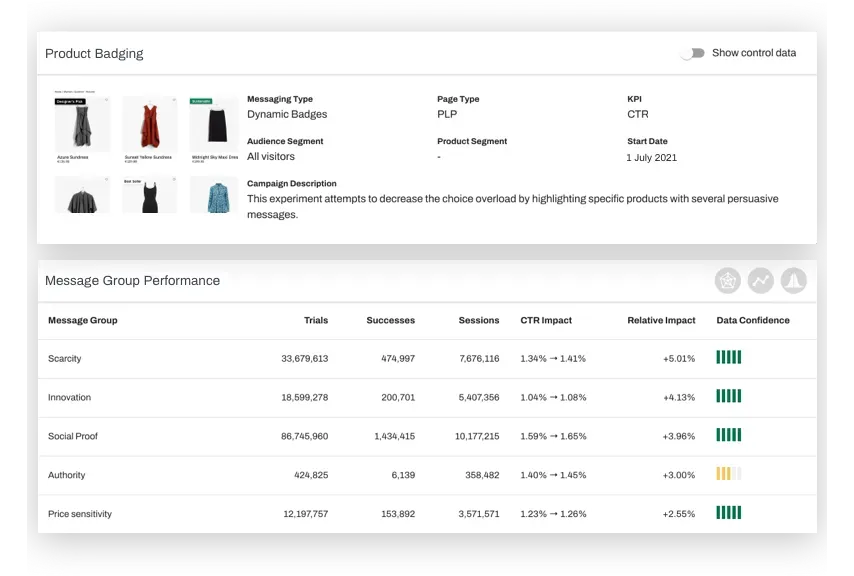This screenshot has height=576, width=854.
Task: Click the +3.96% relative impact value
Action: (679, 436)
